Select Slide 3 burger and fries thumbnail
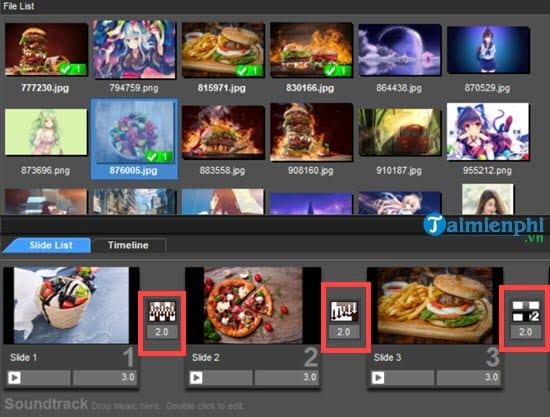The height and width of the screenshot is (417, 550). pyautogui.click(x=435, y=305)
